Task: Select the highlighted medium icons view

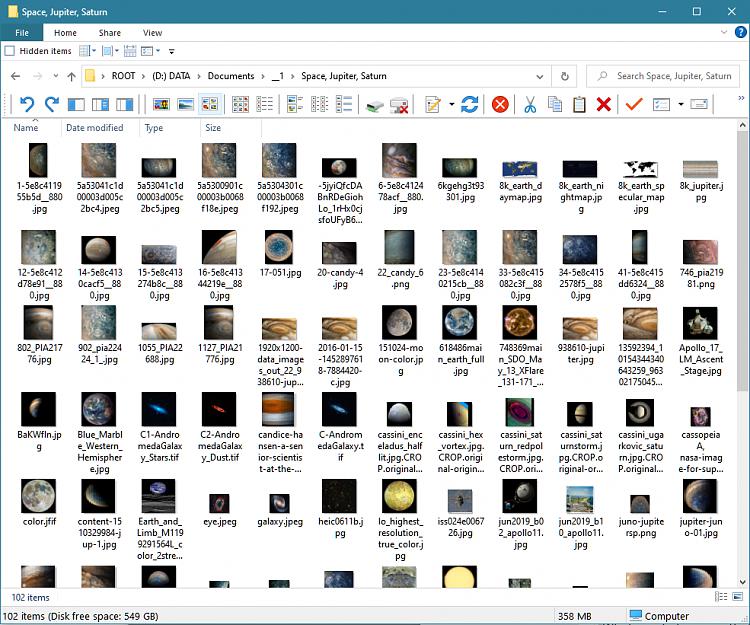Action: (210, 104)
